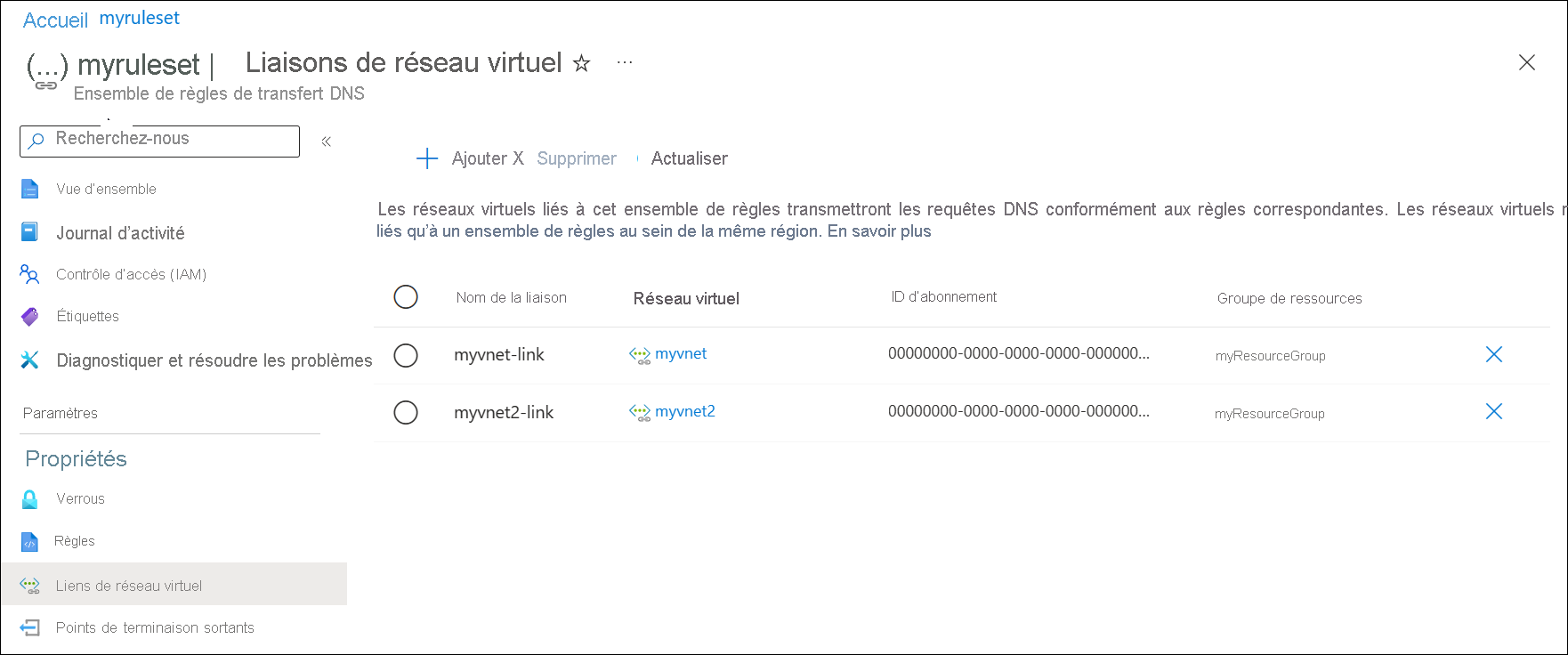Viewport: 1568px width, 655px height.
Task: Click the IAM people icon
Action: (29, 274)
